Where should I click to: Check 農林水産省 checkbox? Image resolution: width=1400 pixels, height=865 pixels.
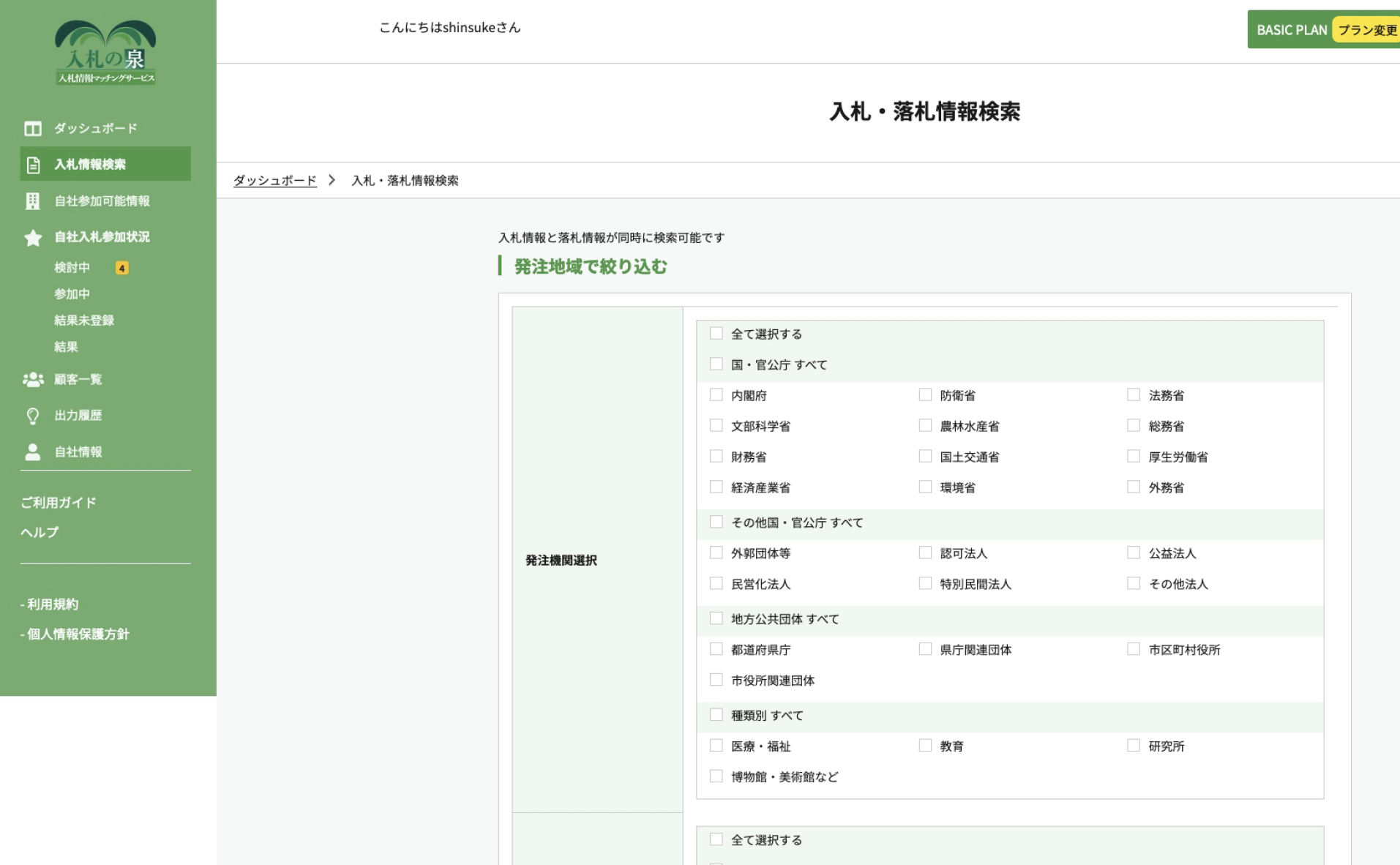pos(925,426)
